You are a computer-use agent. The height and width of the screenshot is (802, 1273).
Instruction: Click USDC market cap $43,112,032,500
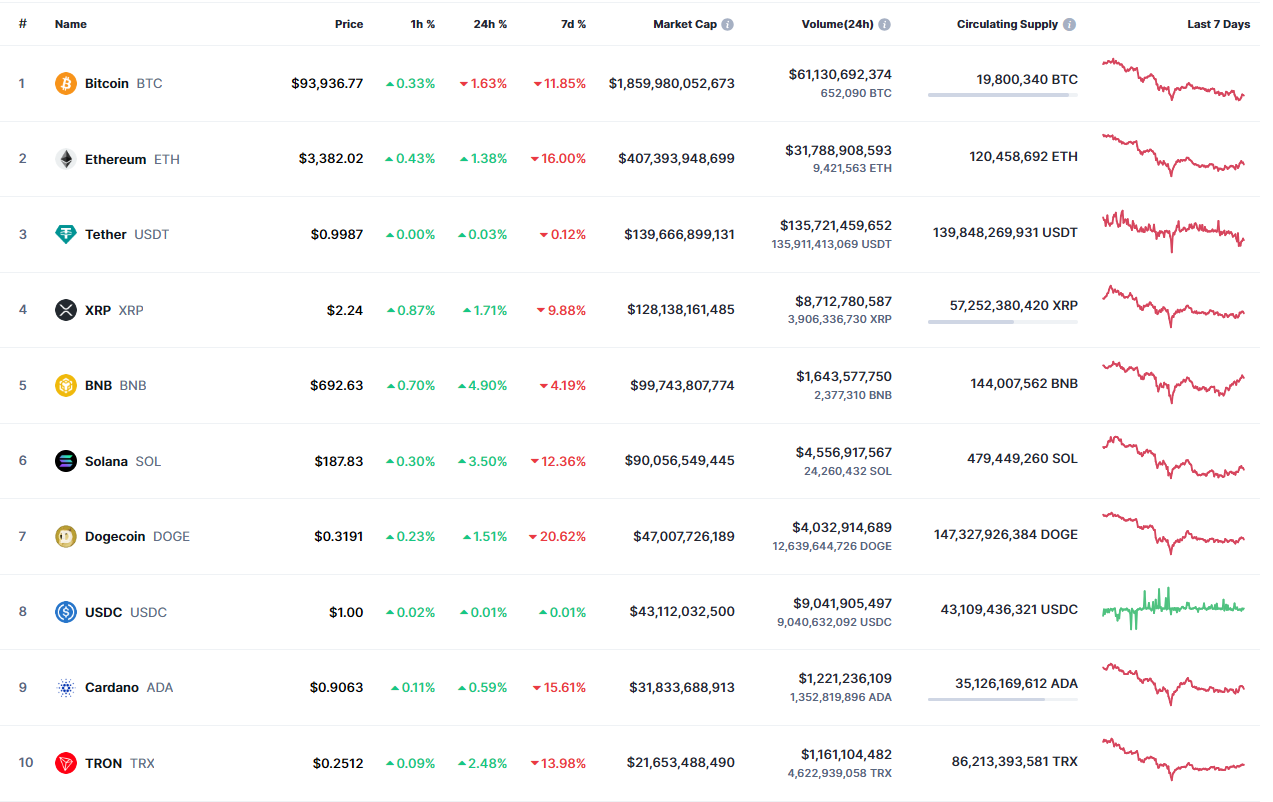682,612
